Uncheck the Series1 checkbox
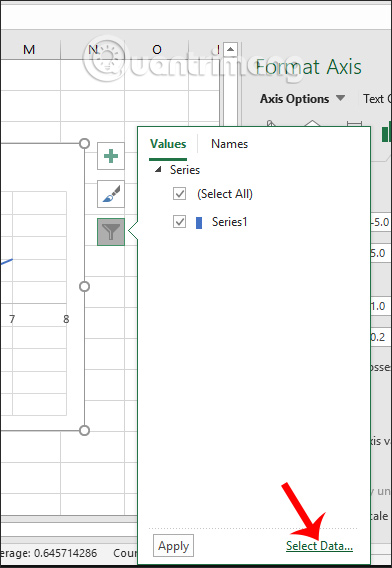 [x=179, y=222]
